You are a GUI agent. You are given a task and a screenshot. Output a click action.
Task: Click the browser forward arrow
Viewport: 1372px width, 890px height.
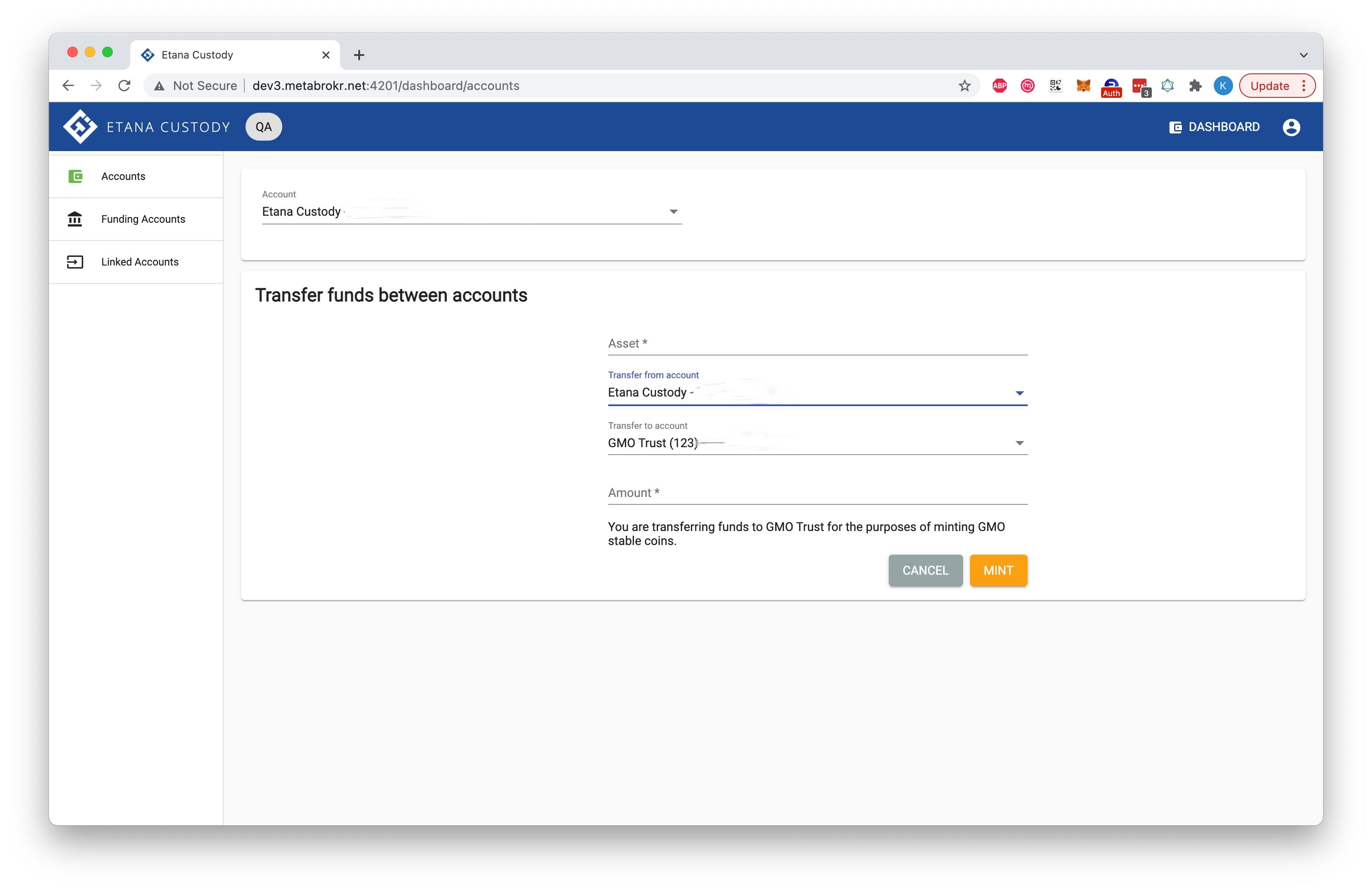[x=96, y=86]
